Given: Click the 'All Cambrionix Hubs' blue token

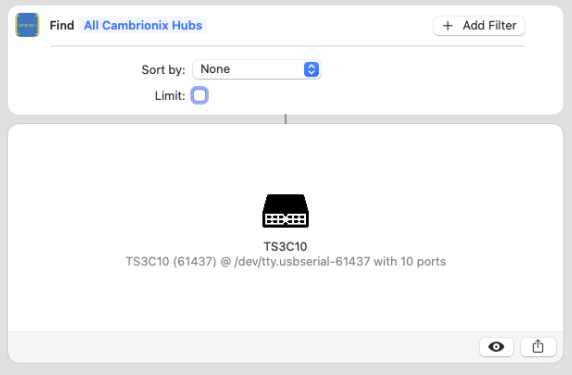Looking at the screenshot, I should point(143,25).
